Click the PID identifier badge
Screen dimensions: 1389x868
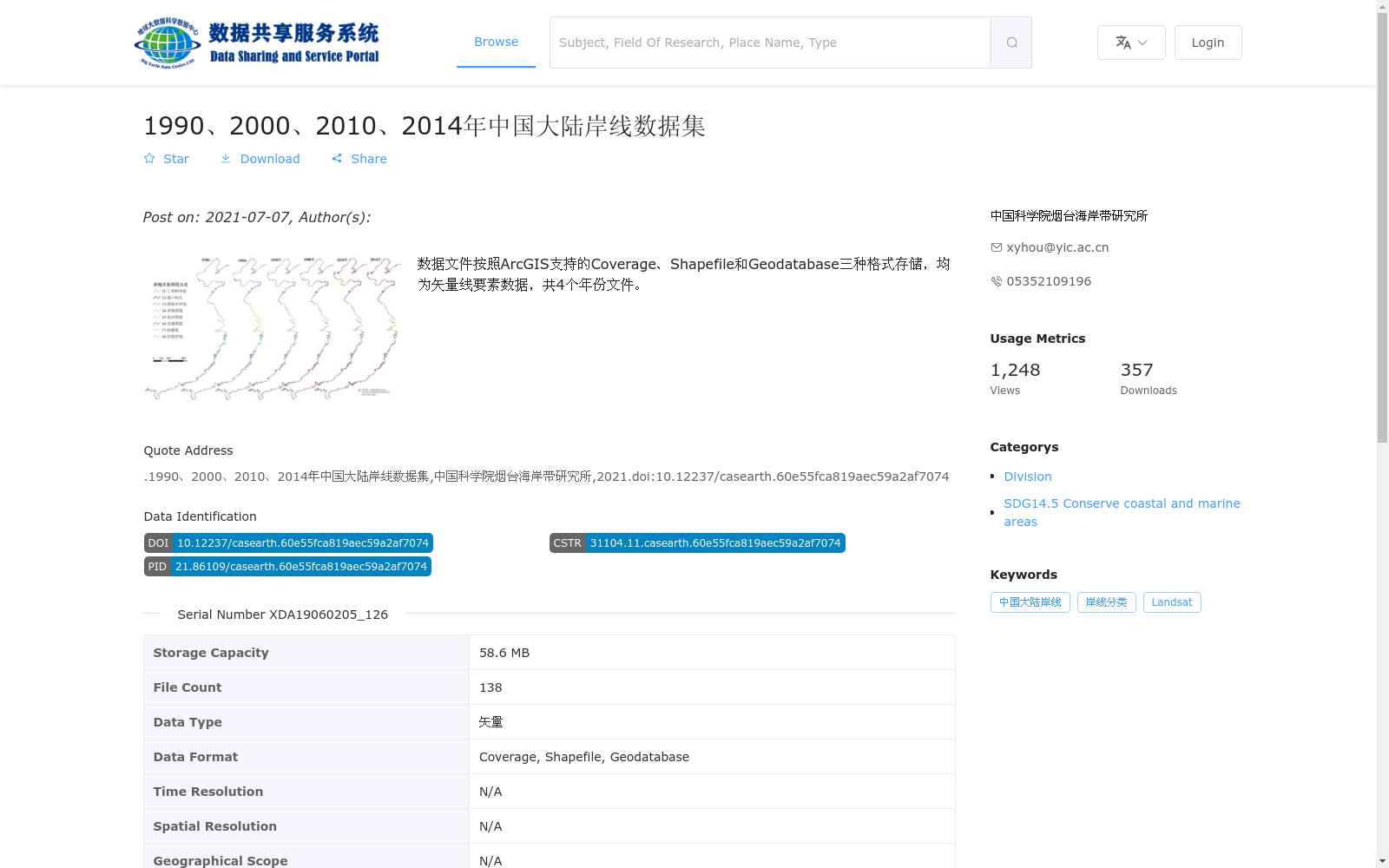click(287, 567)
